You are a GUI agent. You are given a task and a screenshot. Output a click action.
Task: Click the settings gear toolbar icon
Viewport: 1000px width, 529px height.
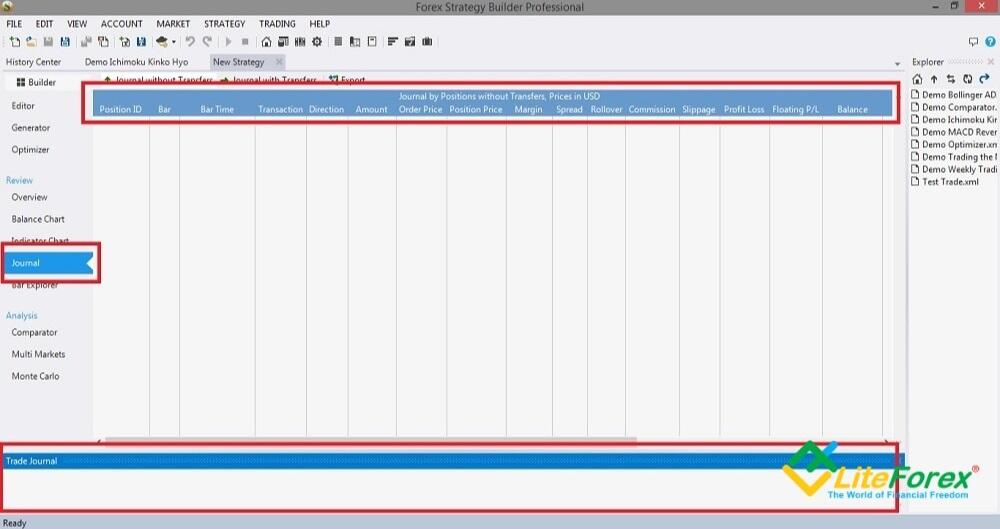click(x=317, y=42)
